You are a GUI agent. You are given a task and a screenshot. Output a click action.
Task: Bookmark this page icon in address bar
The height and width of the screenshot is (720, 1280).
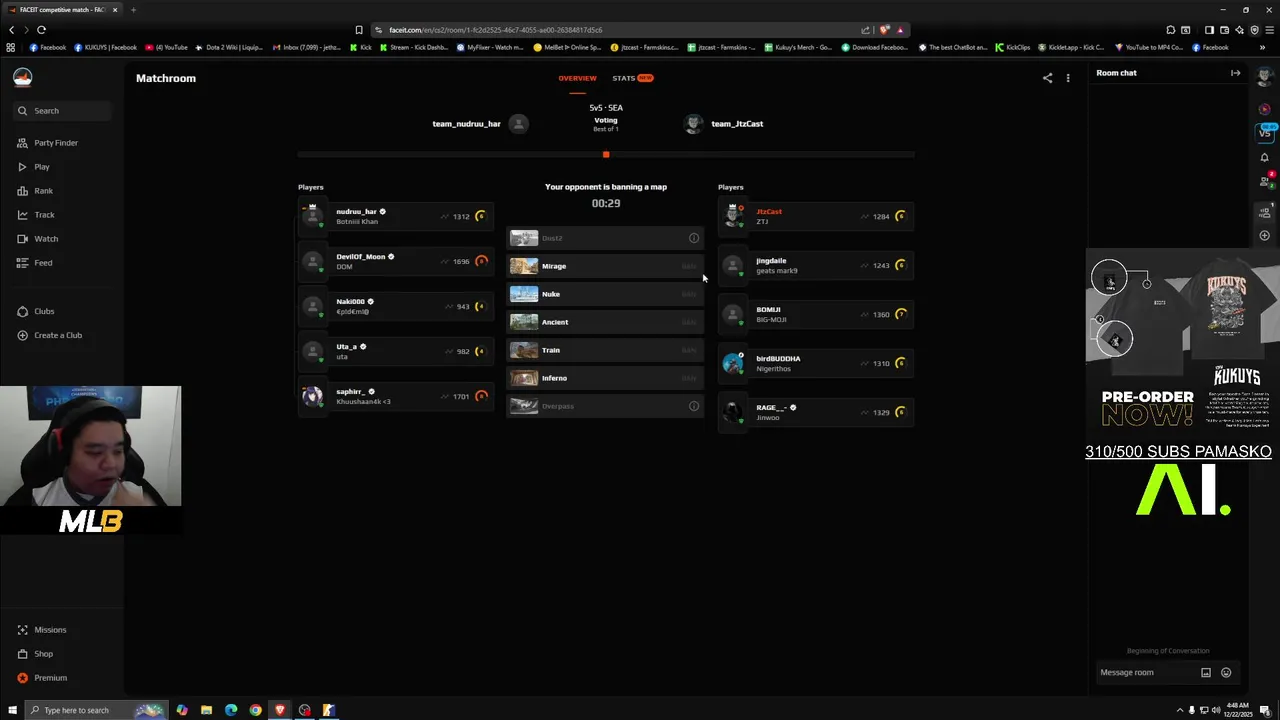[x=359, y=30]
